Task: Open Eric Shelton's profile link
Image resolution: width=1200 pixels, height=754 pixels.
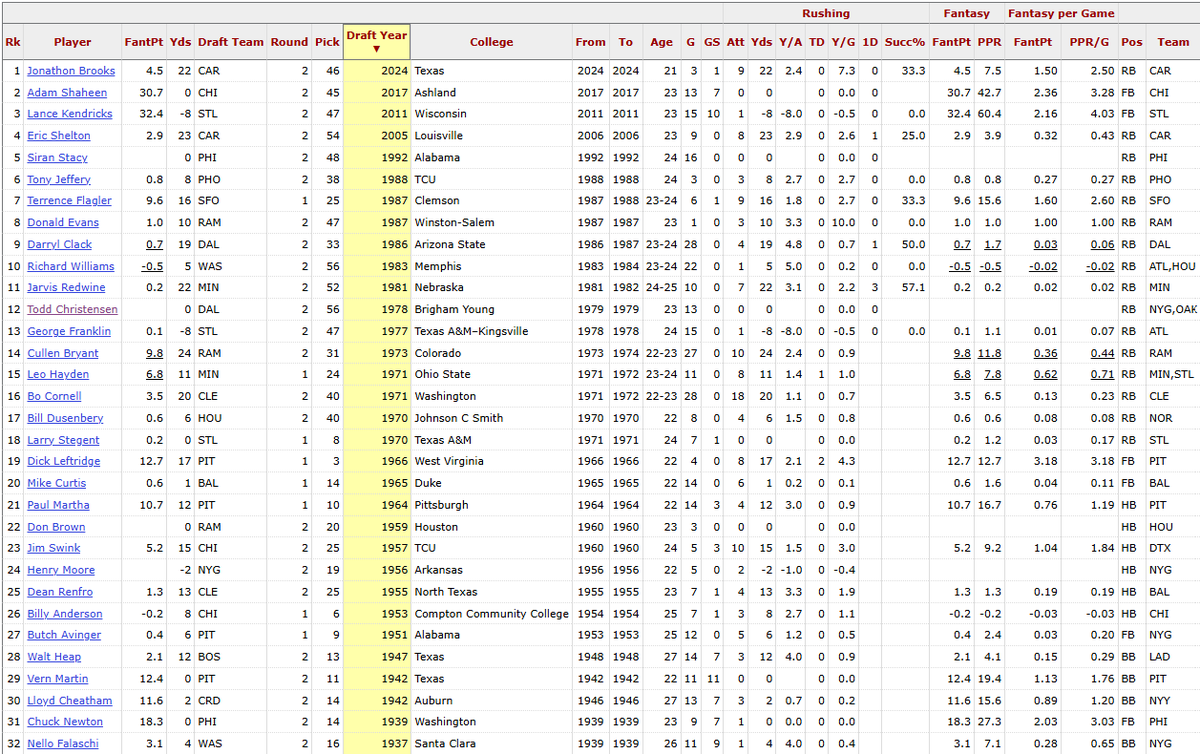Action: pyautogui.click(x=59, y=136)
